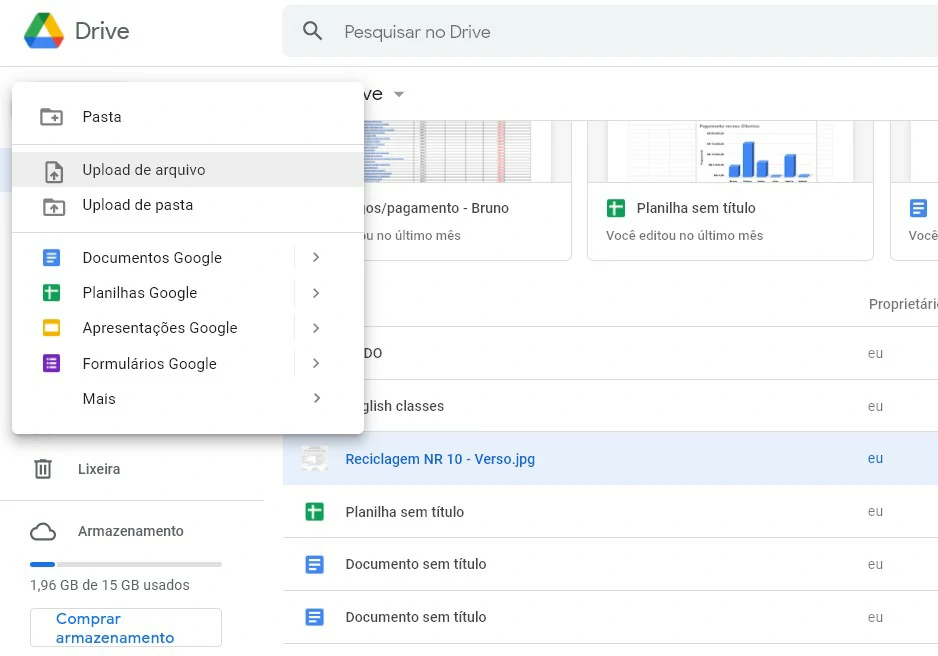Open the suggested Planilha sem título card
This screenshot has height=656, width=938.
coord(730,190)
